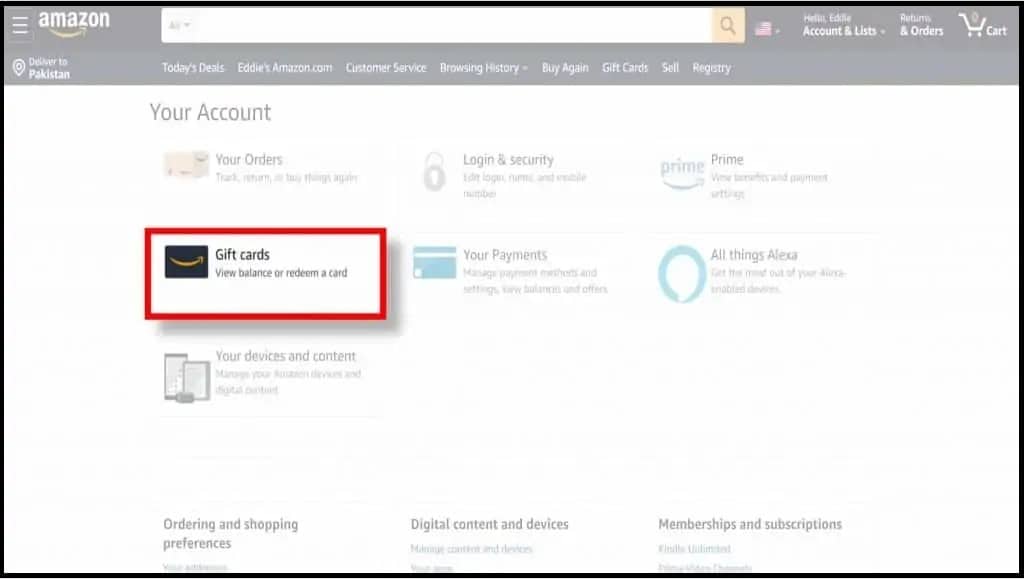Click the Gift cards Amazon card icon
This screenshot has width=1024, height=579.
[x=186, y=262]
